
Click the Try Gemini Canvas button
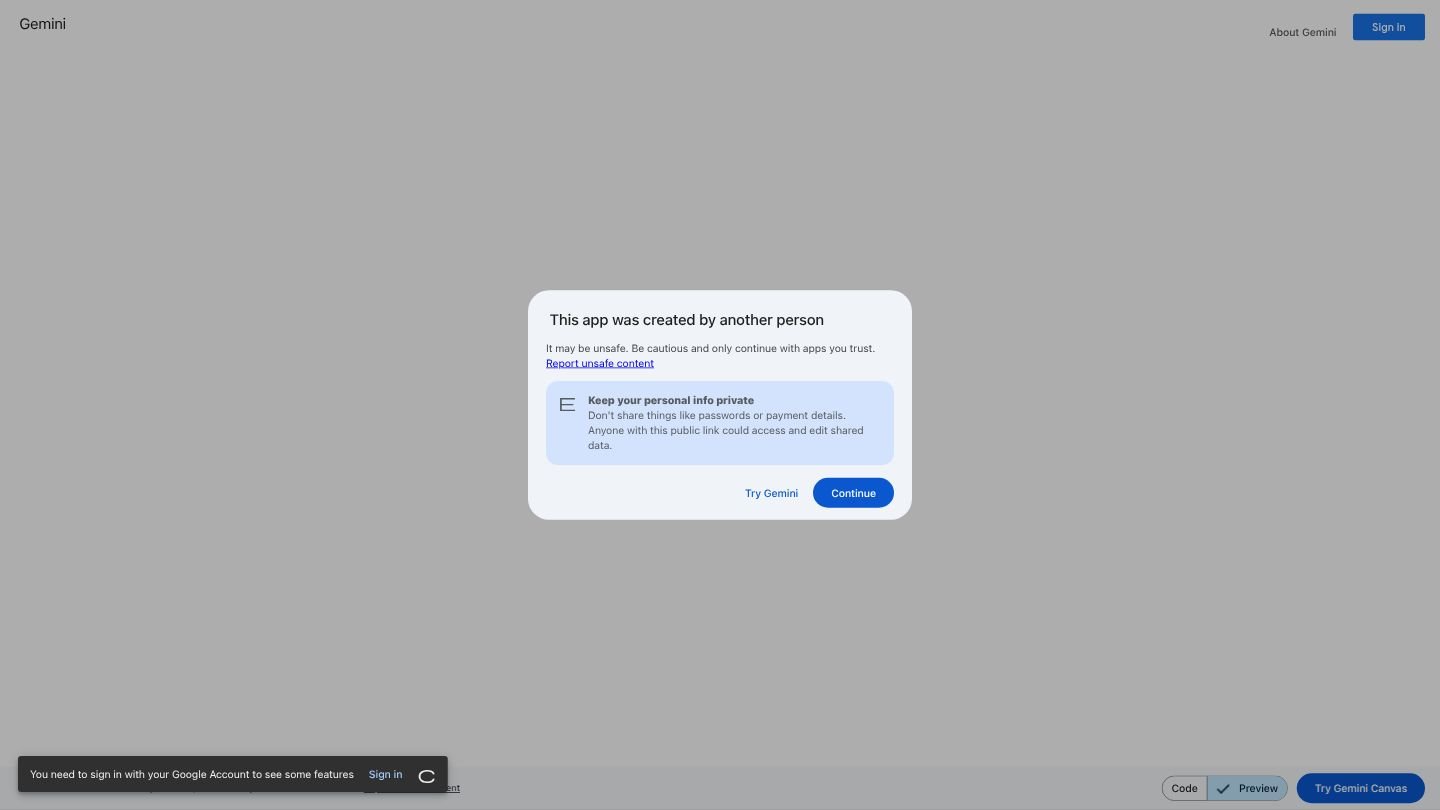coord(1360,788)
